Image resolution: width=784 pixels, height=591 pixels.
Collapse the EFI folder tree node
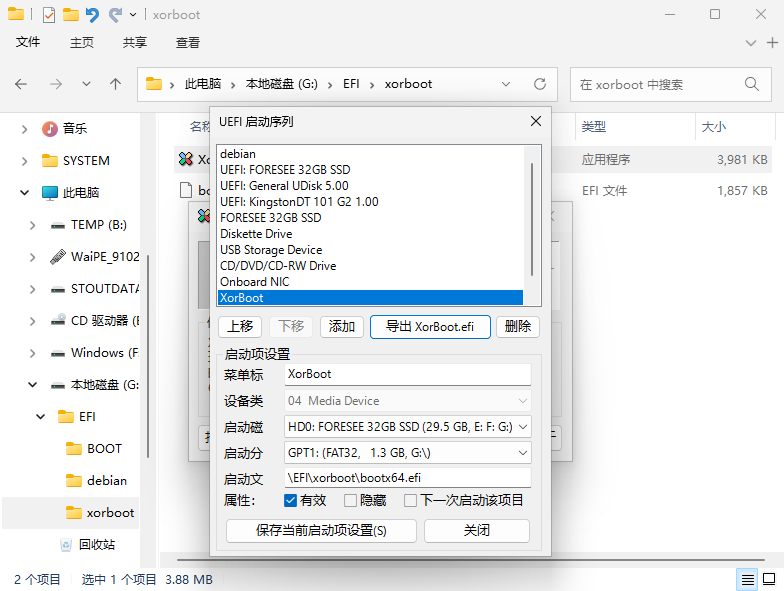click(x=40, y=416)
